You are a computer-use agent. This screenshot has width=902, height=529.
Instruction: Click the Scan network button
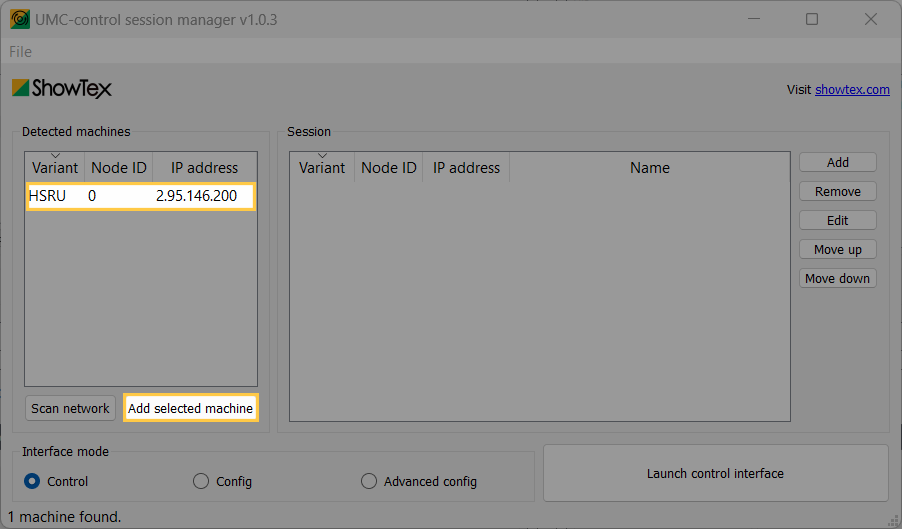click(x=70, y=408)
